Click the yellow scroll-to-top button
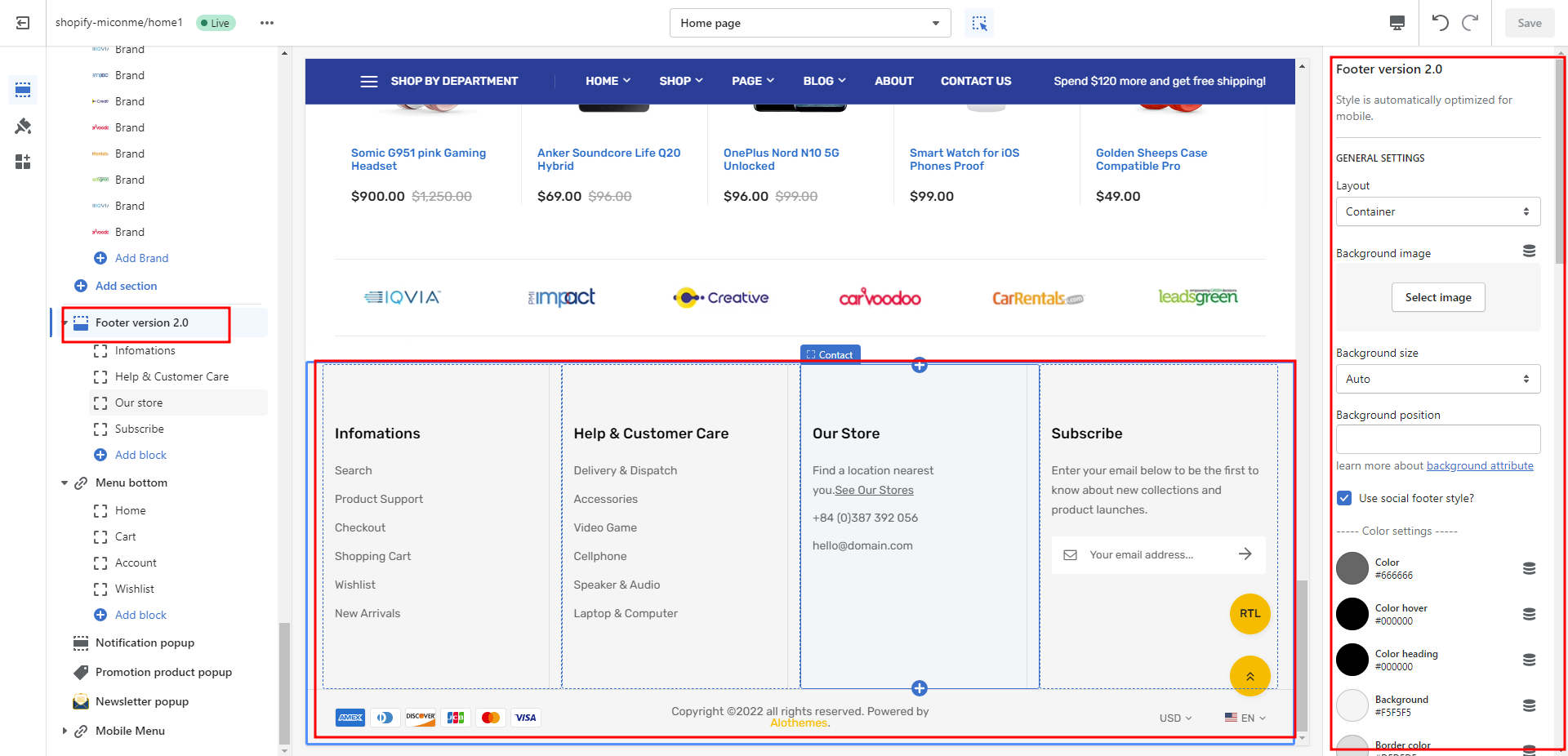 (x=1249, y=676)
